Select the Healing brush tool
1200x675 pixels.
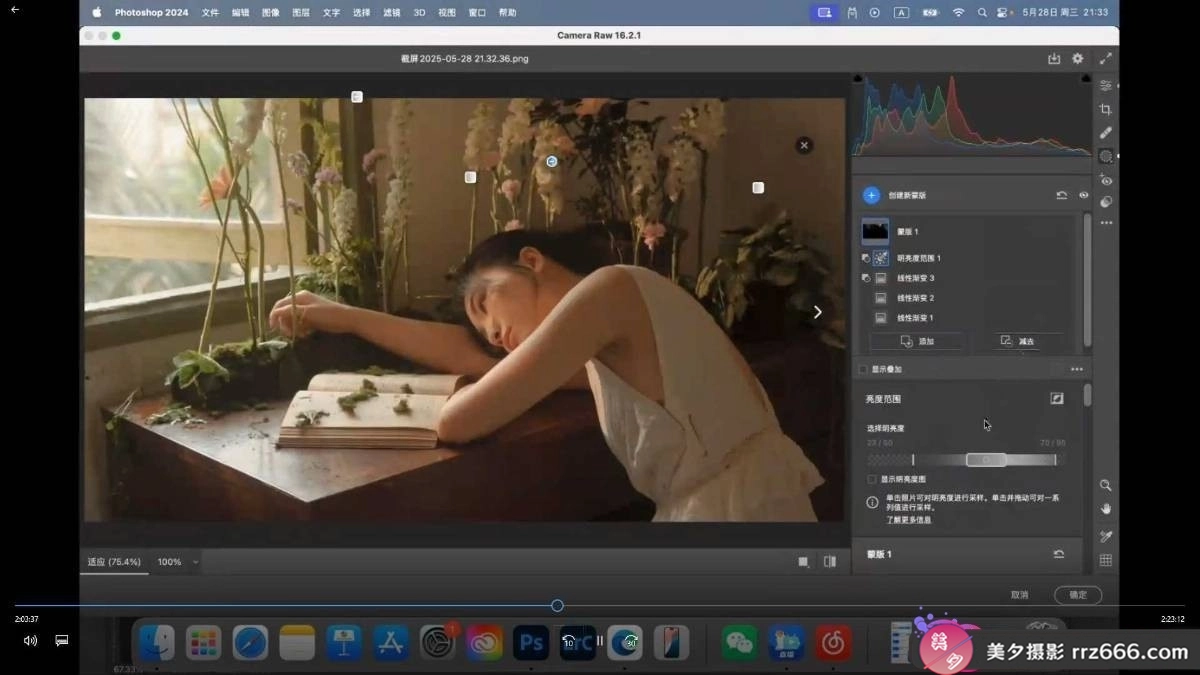tap(1105, 132)
